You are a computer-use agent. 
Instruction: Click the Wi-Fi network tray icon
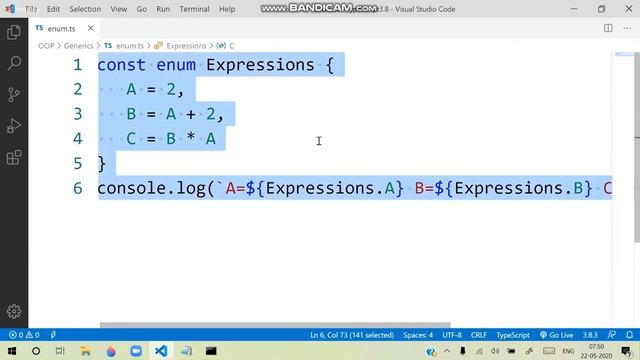(479, 351)
